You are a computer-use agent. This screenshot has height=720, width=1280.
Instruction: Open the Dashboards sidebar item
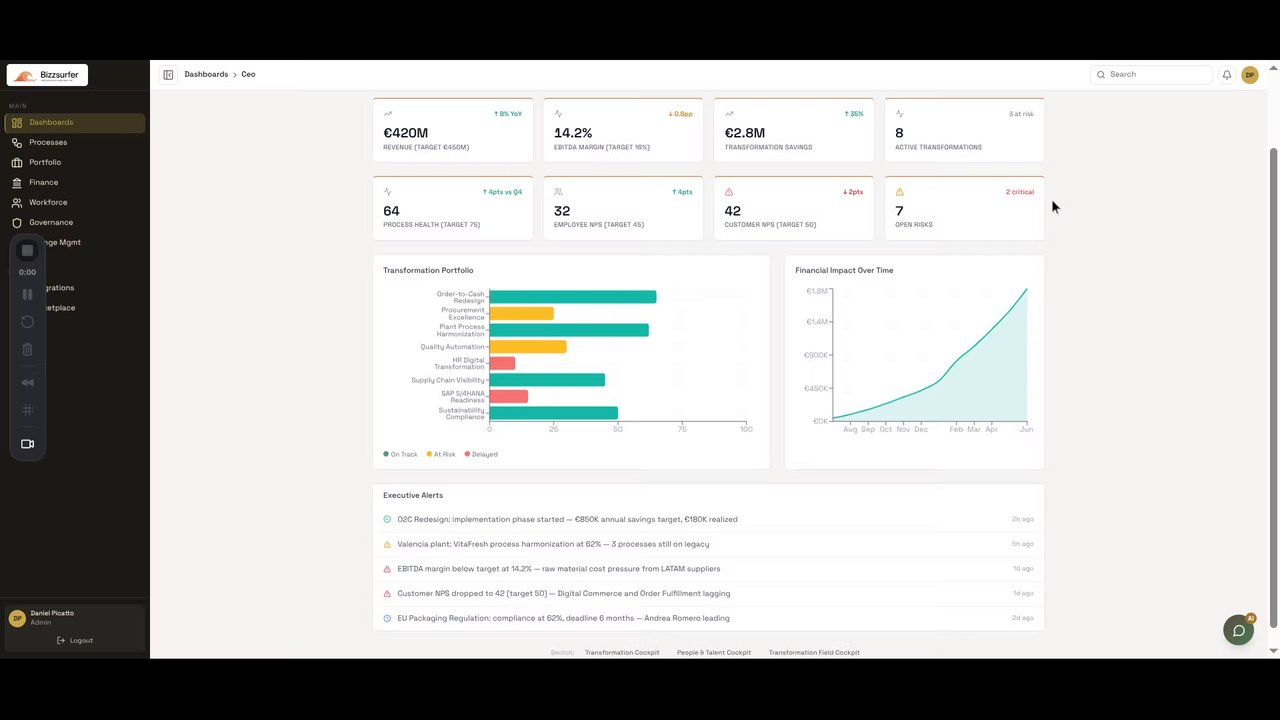pos(75,122)
